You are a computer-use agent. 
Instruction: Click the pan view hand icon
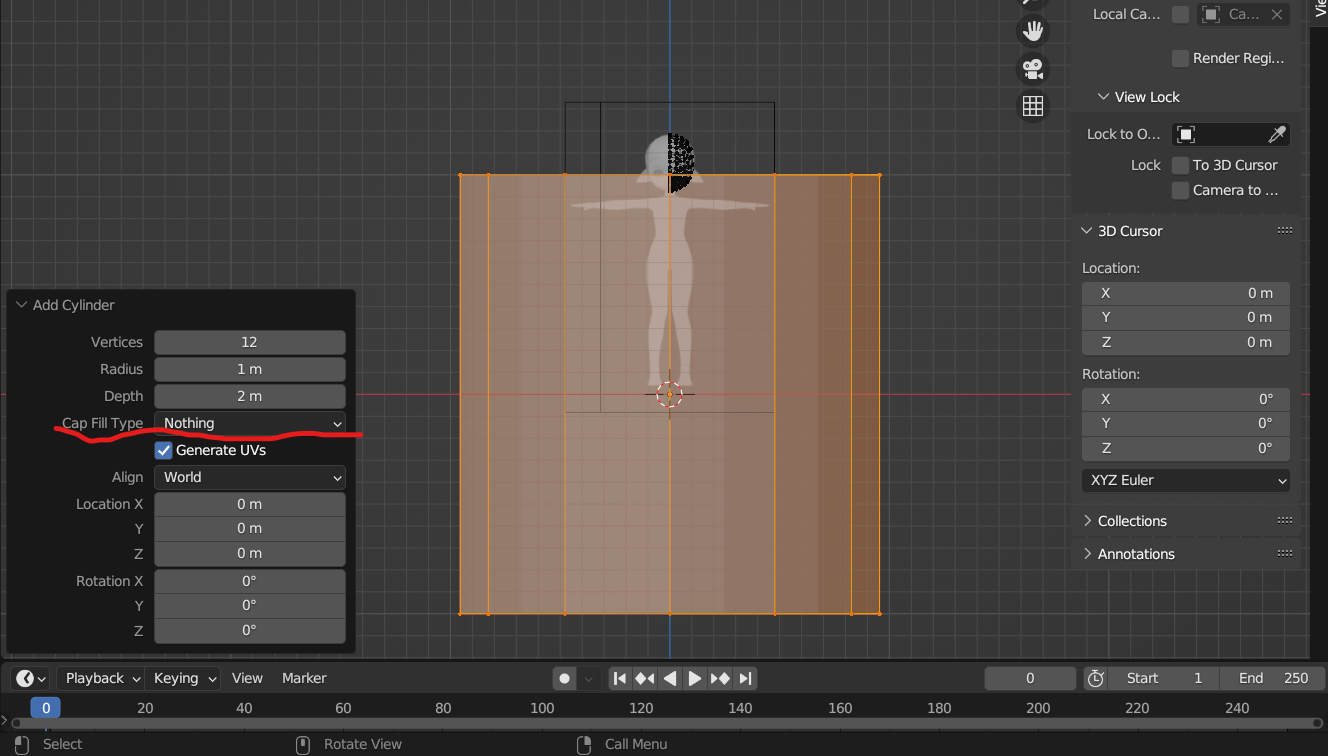(x=1032, y=31)
